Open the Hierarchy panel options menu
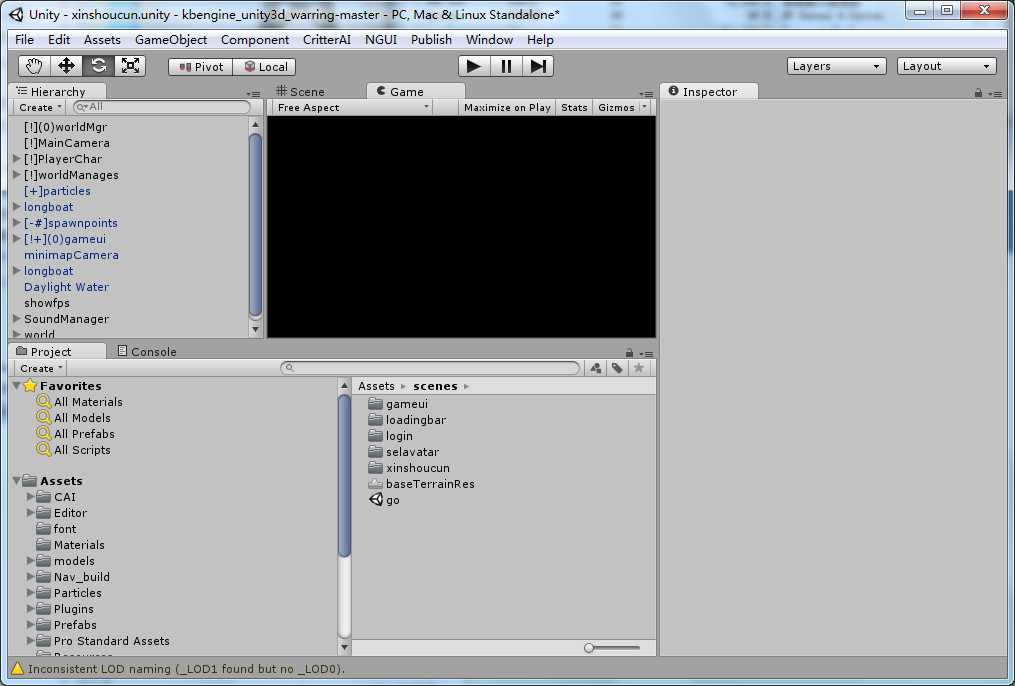This screenshot has height=686, width=1015. click(253, 94)
